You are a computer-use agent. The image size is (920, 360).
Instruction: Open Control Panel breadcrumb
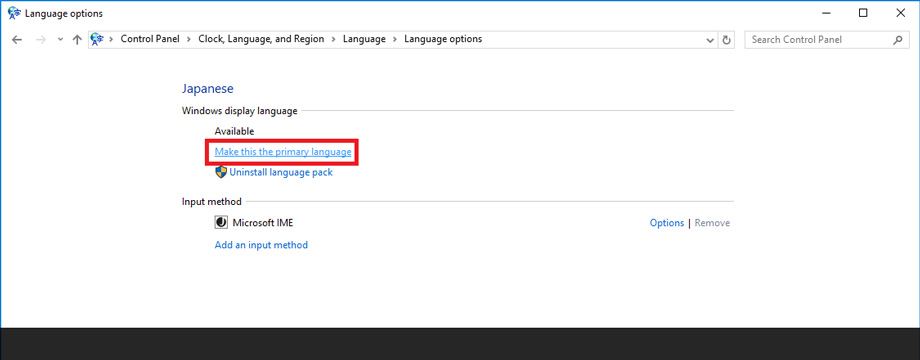tap(151, 39)
